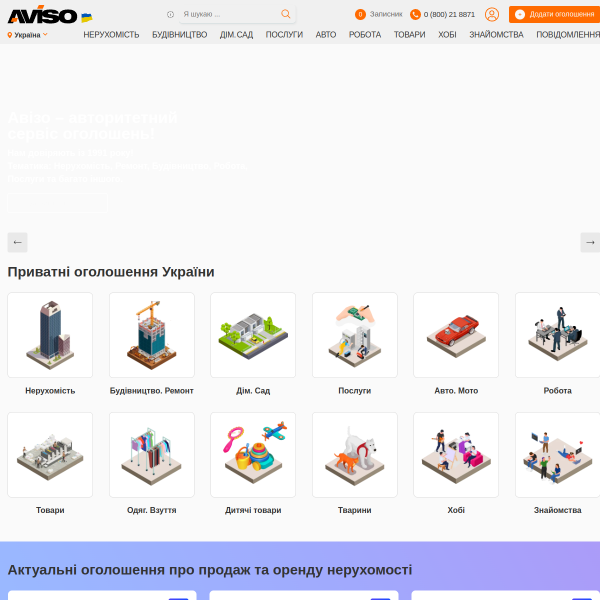Open БУДІВНИЦТВО menu item
600x600 pixels.
point(179,35)
